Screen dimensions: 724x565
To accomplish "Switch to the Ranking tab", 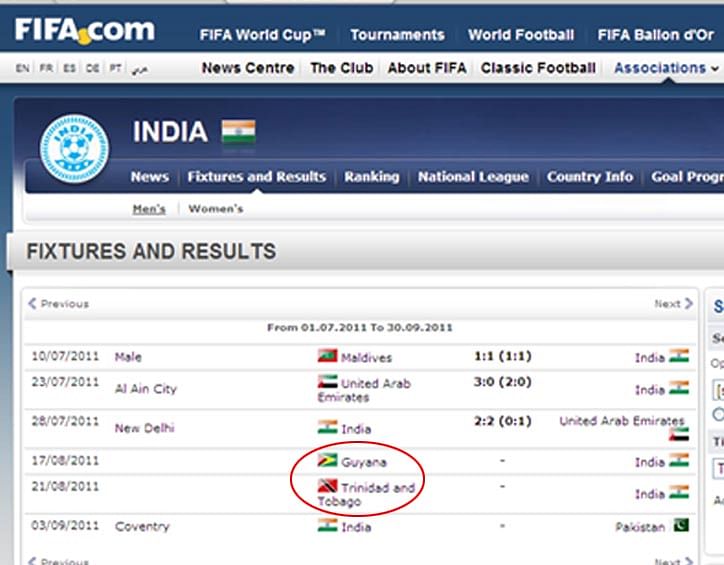I will [371, 177].
